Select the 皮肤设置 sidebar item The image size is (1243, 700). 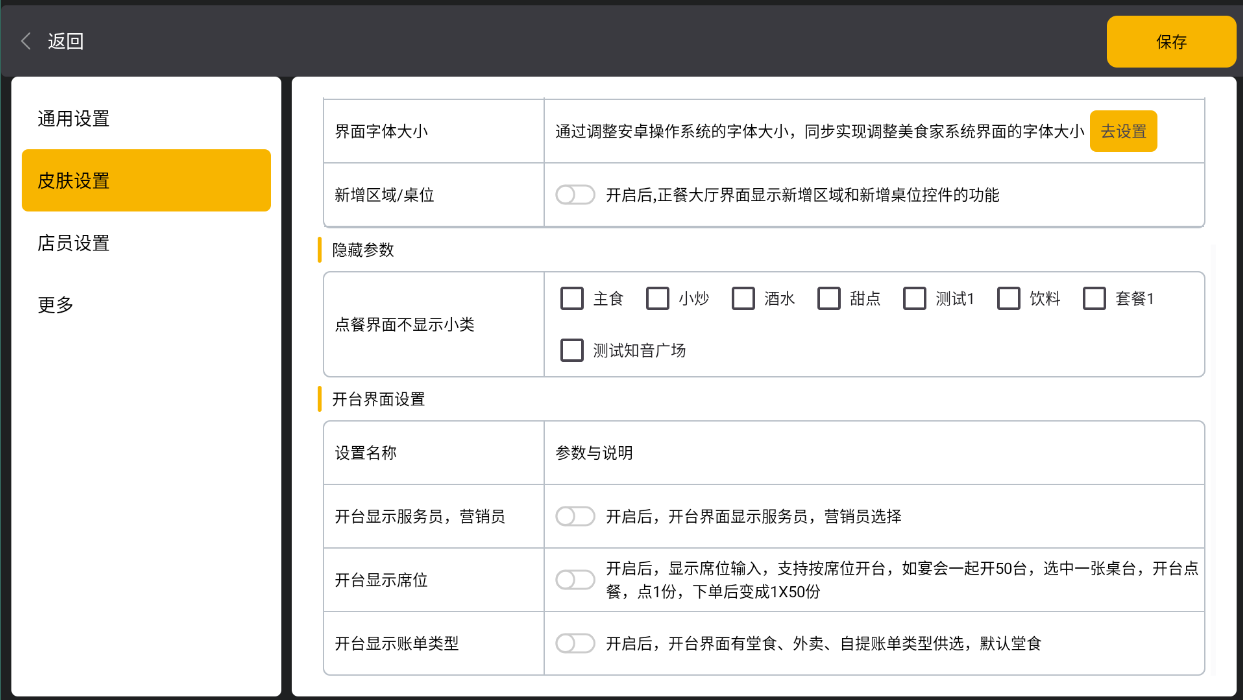pos(146,181)
